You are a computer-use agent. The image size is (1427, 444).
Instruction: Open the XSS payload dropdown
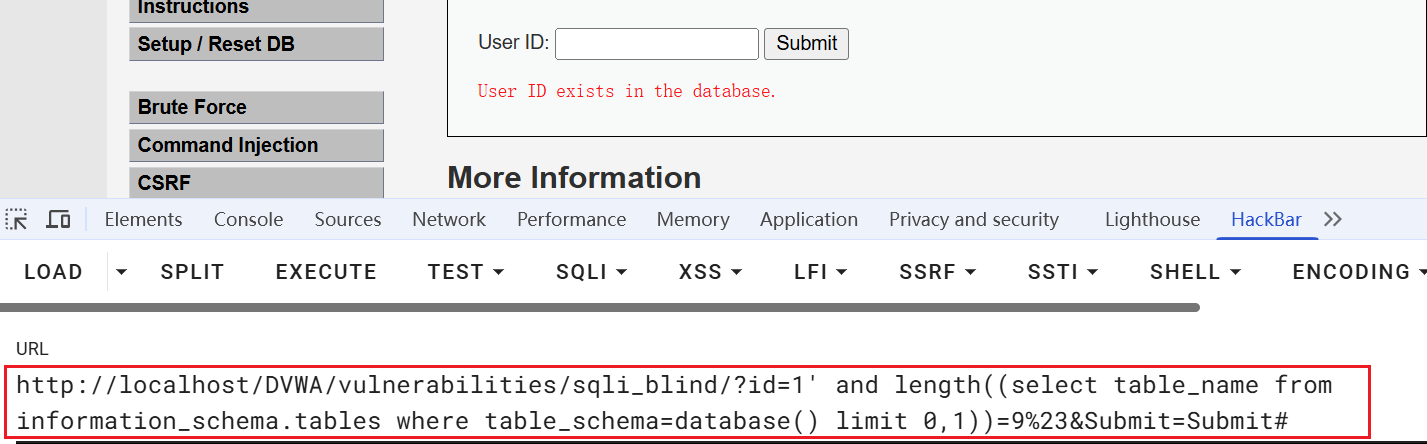710,272
